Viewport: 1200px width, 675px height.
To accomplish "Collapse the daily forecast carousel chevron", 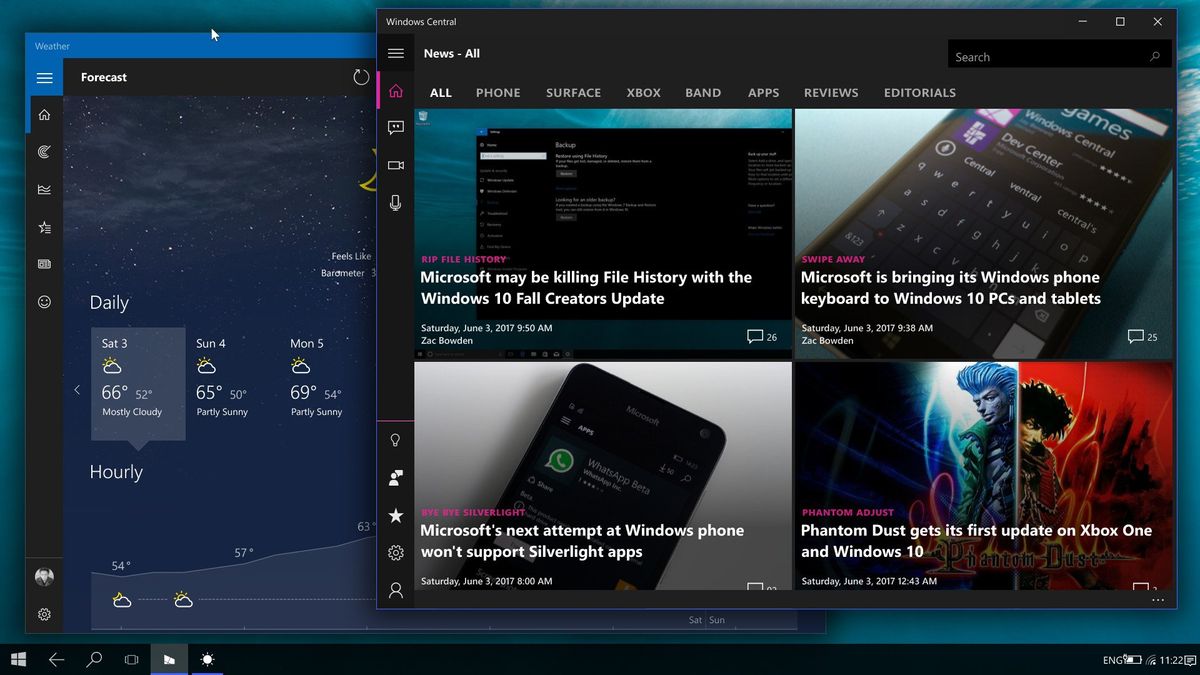I will [x=77, y=390].
